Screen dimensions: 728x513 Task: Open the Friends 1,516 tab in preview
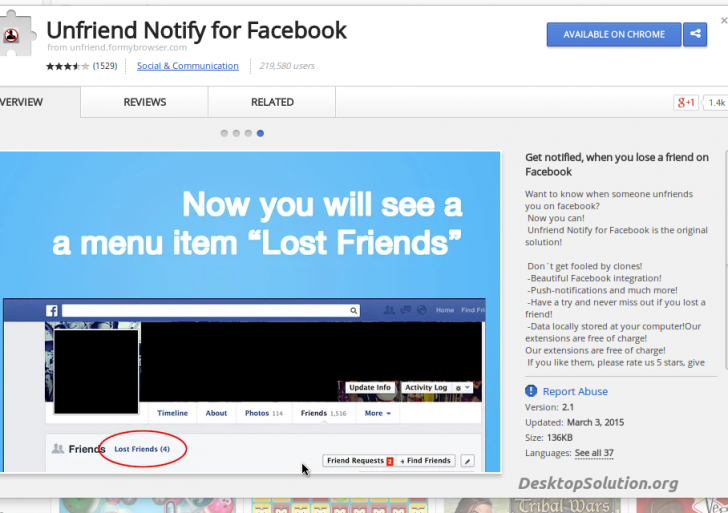click(x=324, y=413)
